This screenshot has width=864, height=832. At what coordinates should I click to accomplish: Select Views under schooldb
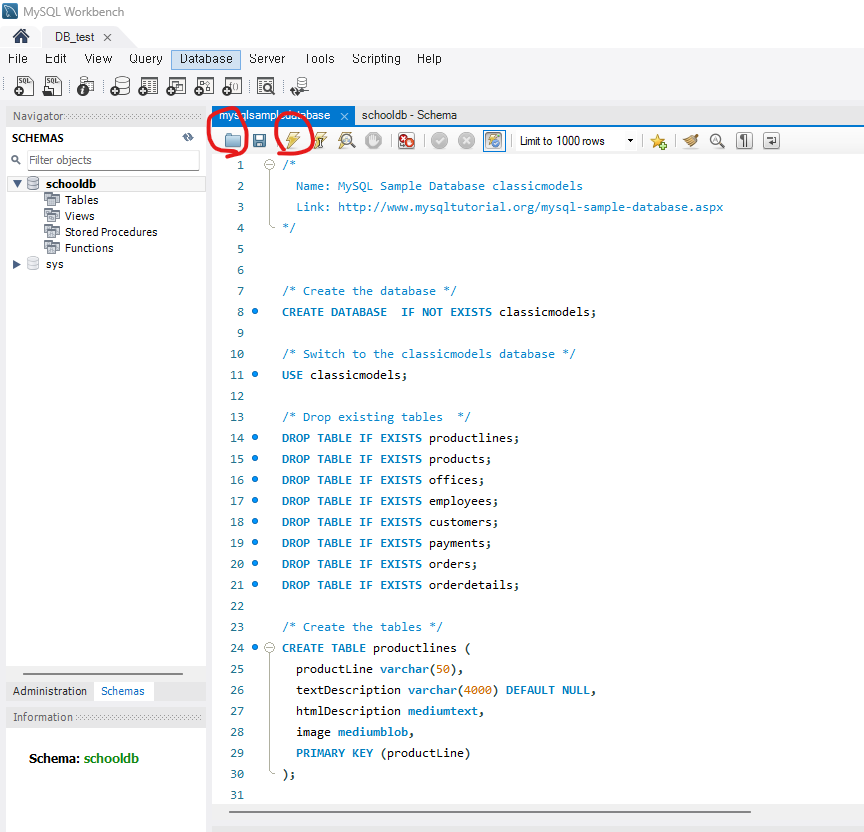tap(79, 216)
